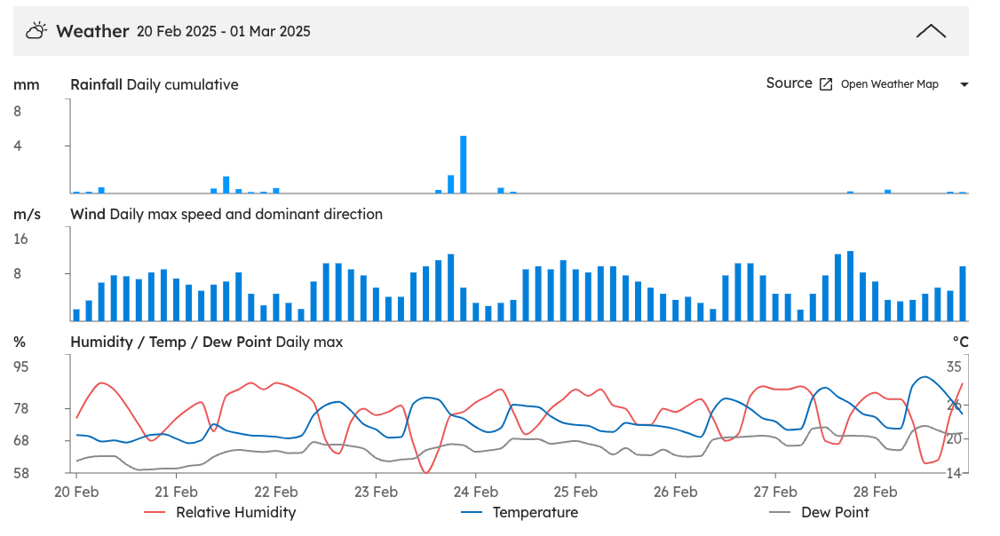This screenshot has width=1000, height=536.
Task: Click the °C temperature unit label
Action: click(960, 342)
